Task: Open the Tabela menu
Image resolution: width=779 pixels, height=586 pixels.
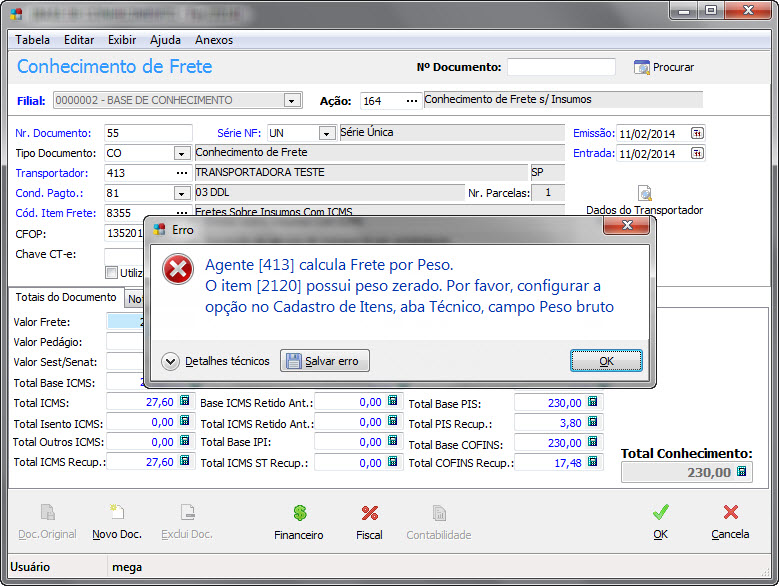Action: click(32, 40)
